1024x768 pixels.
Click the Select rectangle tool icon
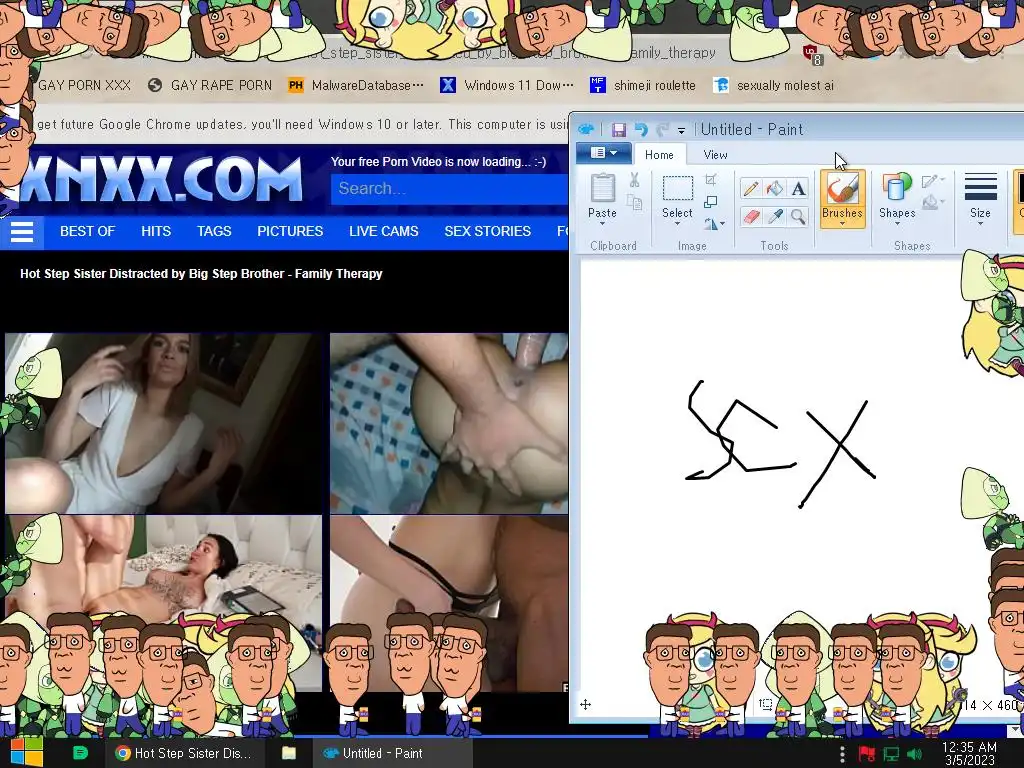(x=677, y=188)
